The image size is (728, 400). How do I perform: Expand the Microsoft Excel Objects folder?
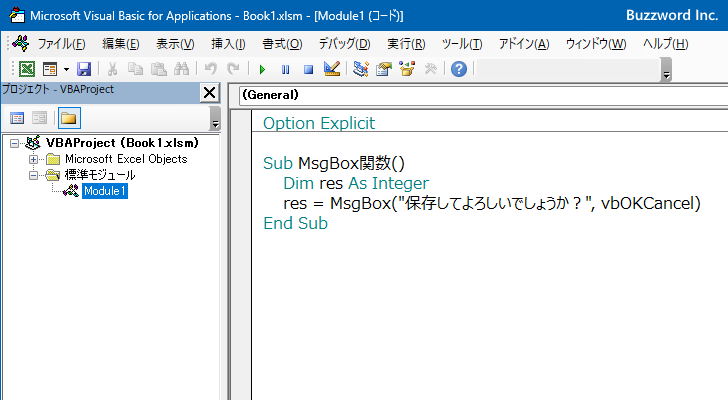point(33,159)
